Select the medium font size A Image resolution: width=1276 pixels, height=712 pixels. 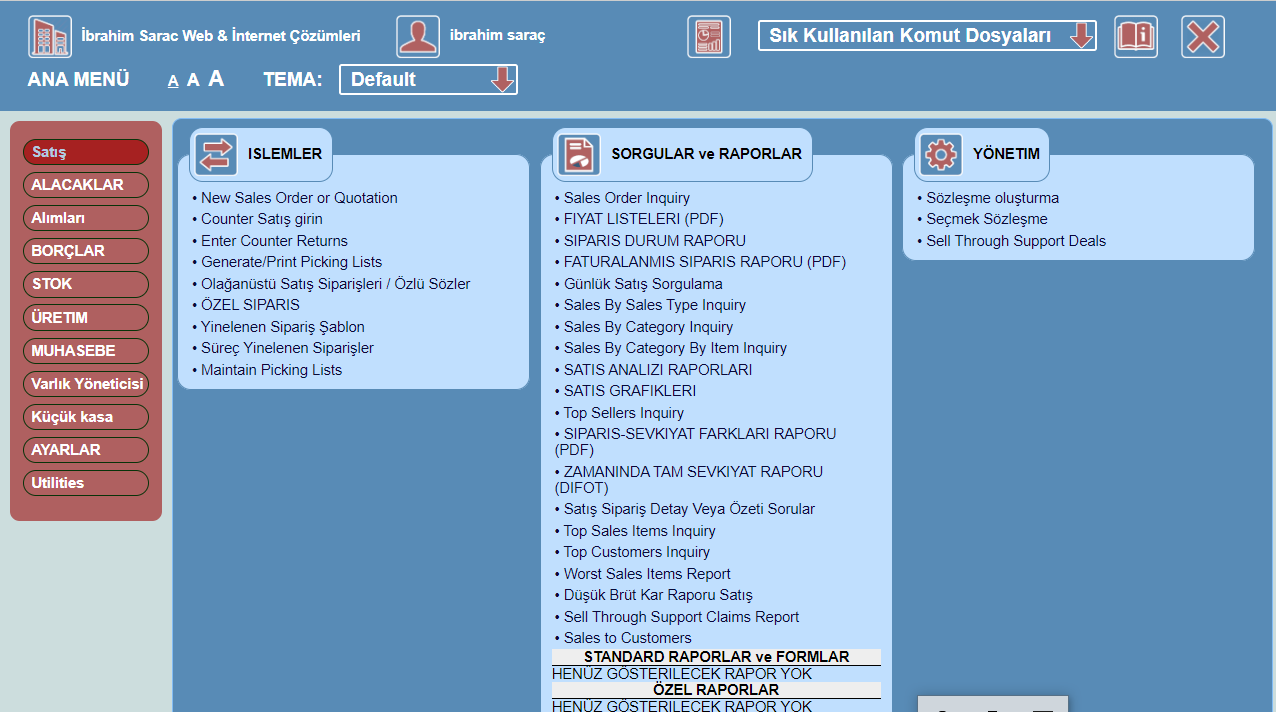tap(194, 80)
